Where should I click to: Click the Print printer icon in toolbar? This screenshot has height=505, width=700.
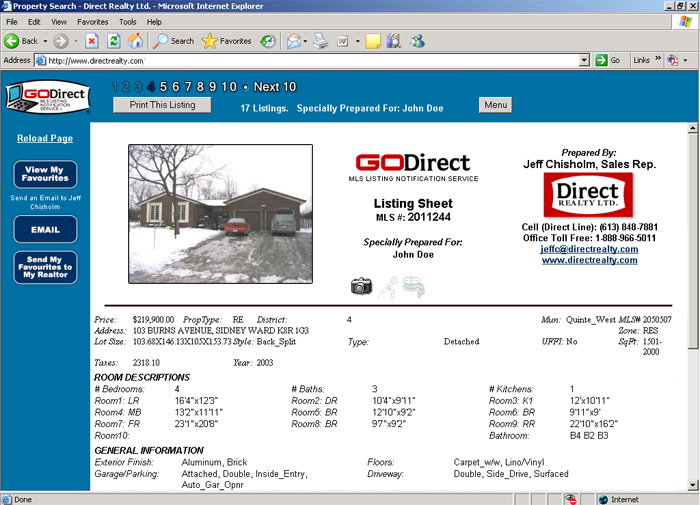coord(321,41)
